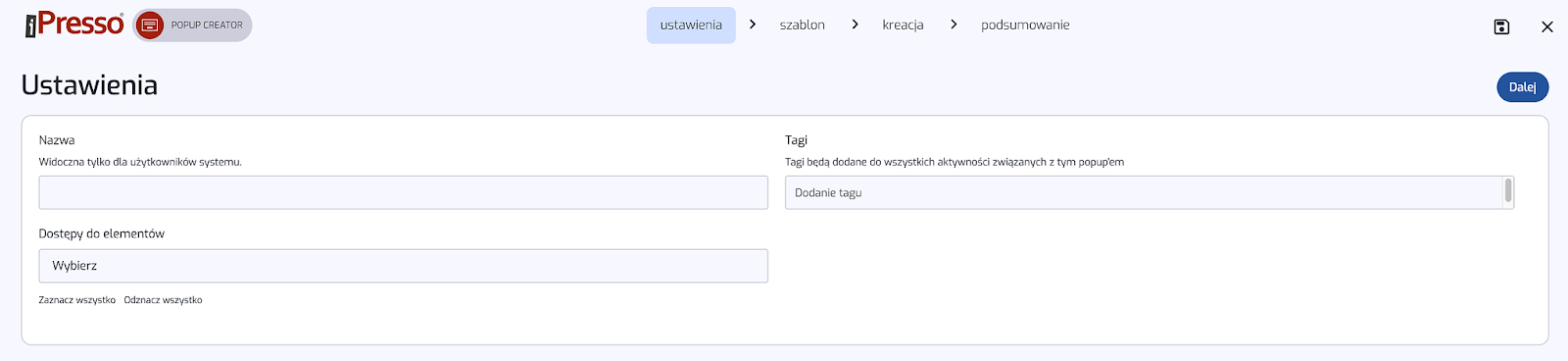Click the Dodanie tagu input field
1568x361 pixels.
point(1144,192)
